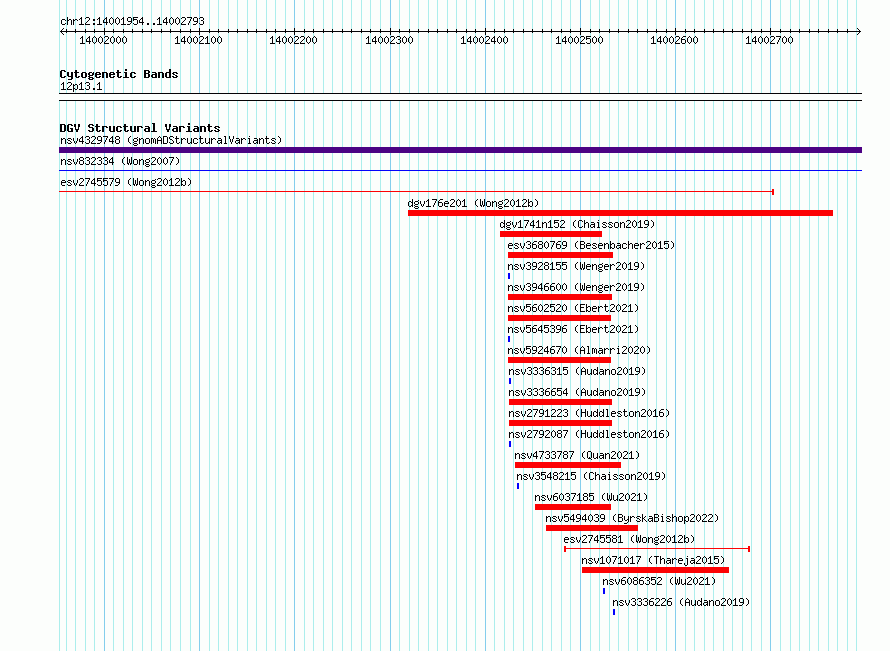Screen dimensions: 890x651
Task: Click the nsv6086352 (Wu2021) label
Action: point(659,581)
